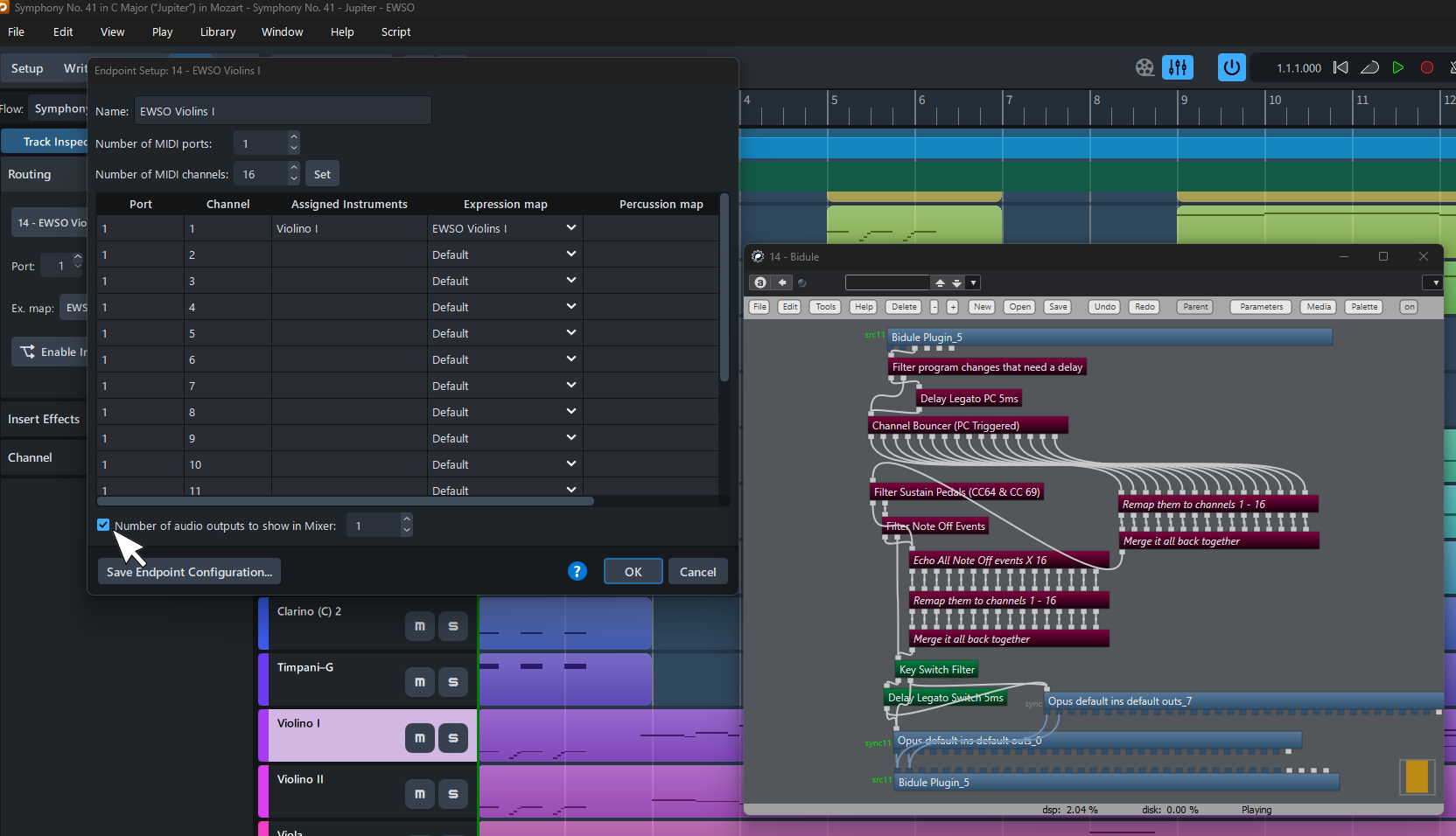The image size is (1456, 836).
Task: Open expression map dropdown for channel 3
Action: click(x=571, y=281)
